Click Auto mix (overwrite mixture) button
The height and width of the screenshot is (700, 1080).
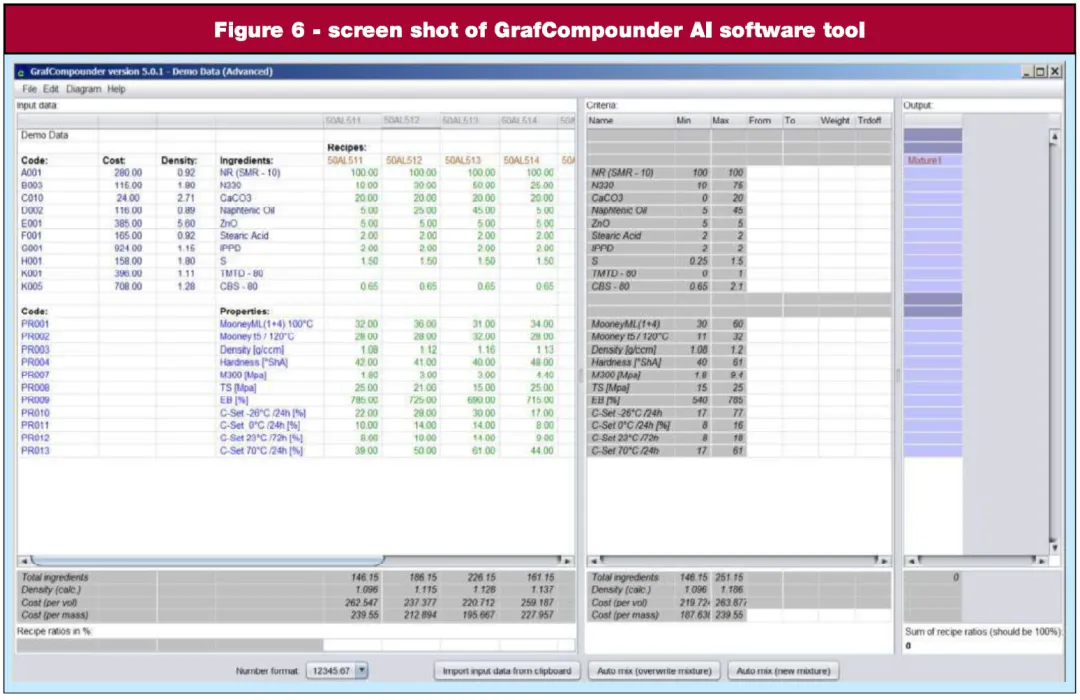(x=654, y=670)
